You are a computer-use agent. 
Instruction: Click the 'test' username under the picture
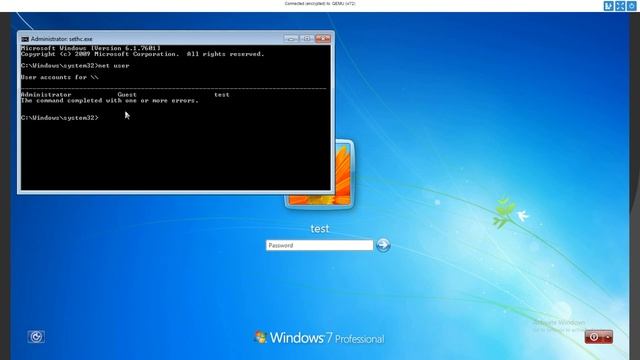point(320,229)
